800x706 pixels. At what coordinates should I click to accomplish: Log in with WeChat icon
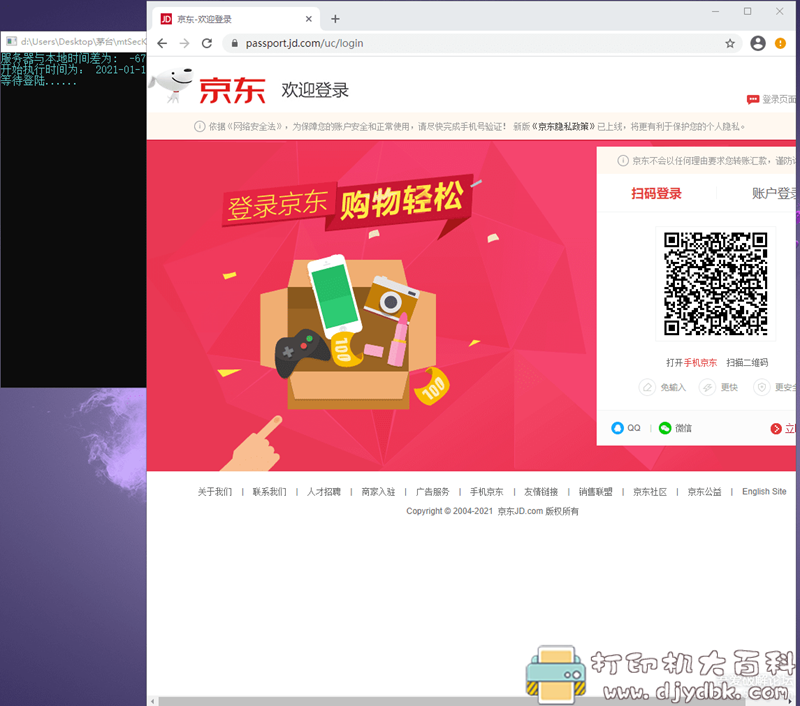tap(665, 428)
